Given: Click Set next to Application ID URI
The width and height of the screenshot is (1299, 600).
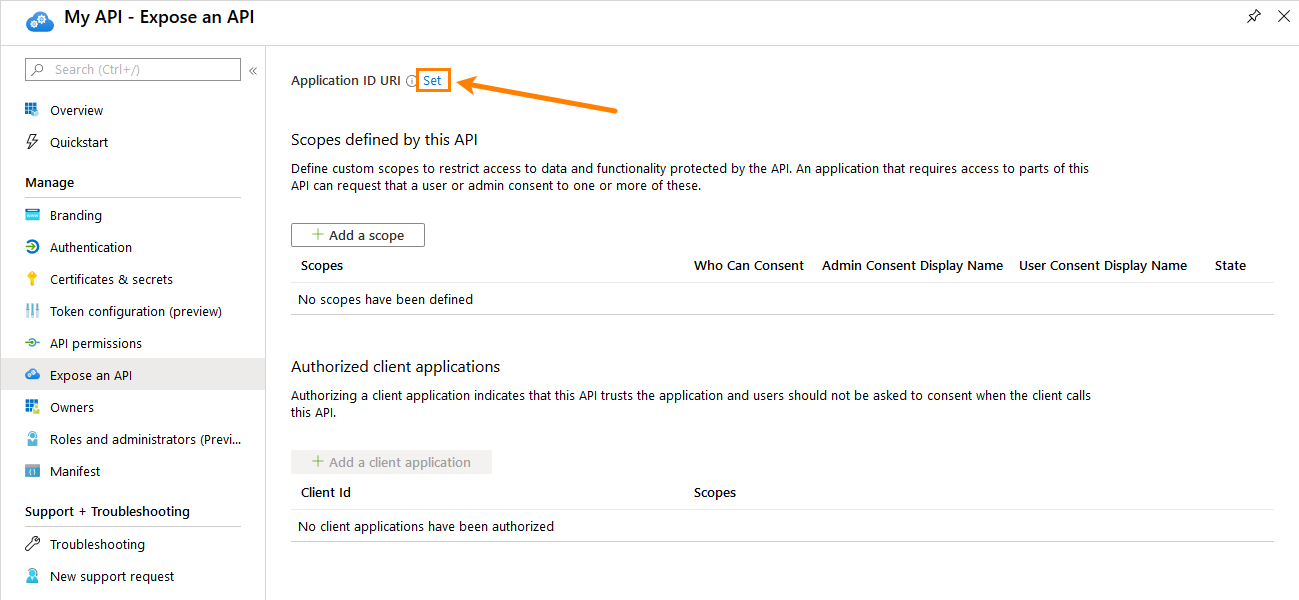Looking at the screenshot, I should coord(432,80).
